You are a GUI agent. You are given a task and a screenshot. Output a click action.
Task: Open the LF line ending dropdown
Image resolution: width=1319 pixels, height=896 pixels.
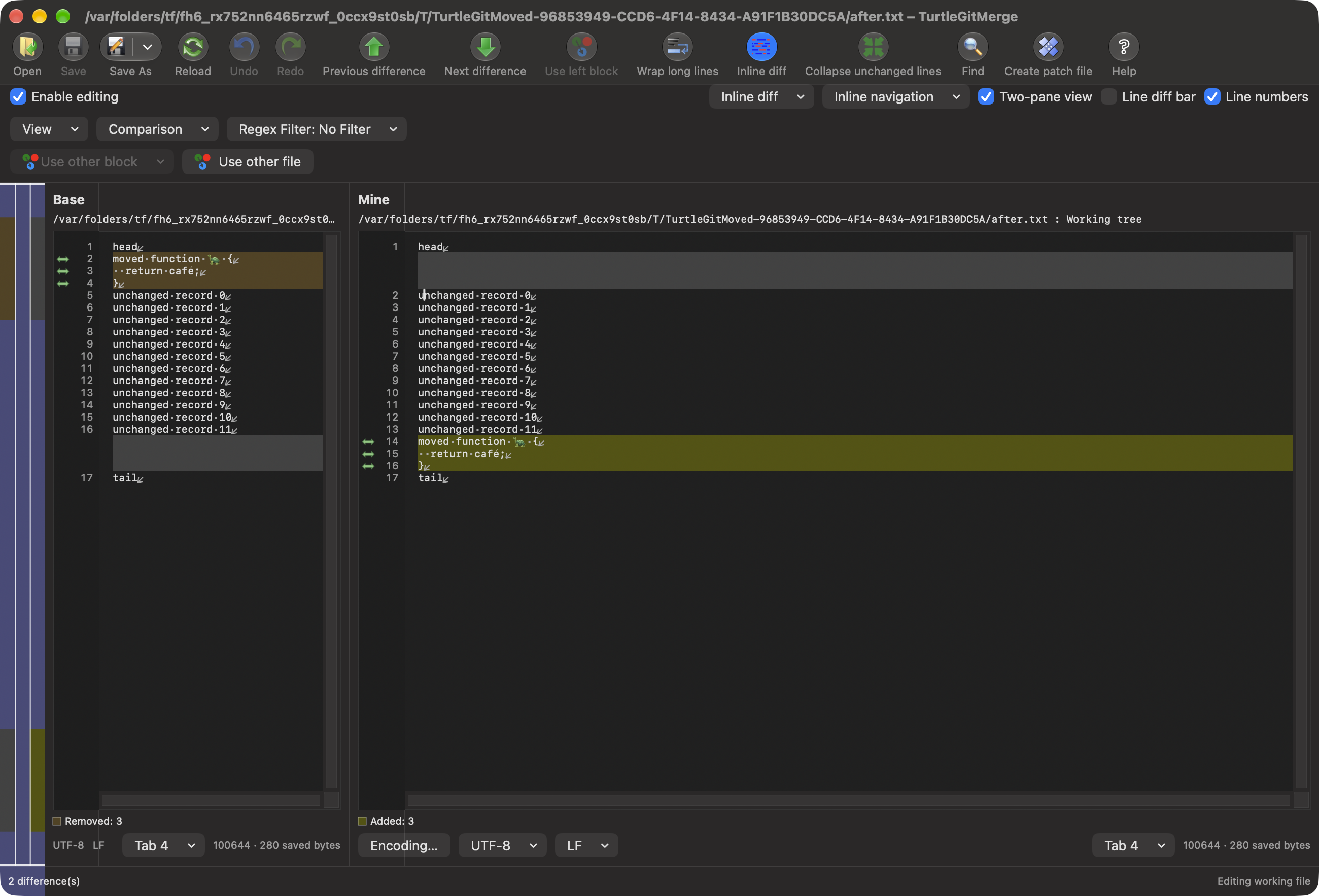point(586,845)
